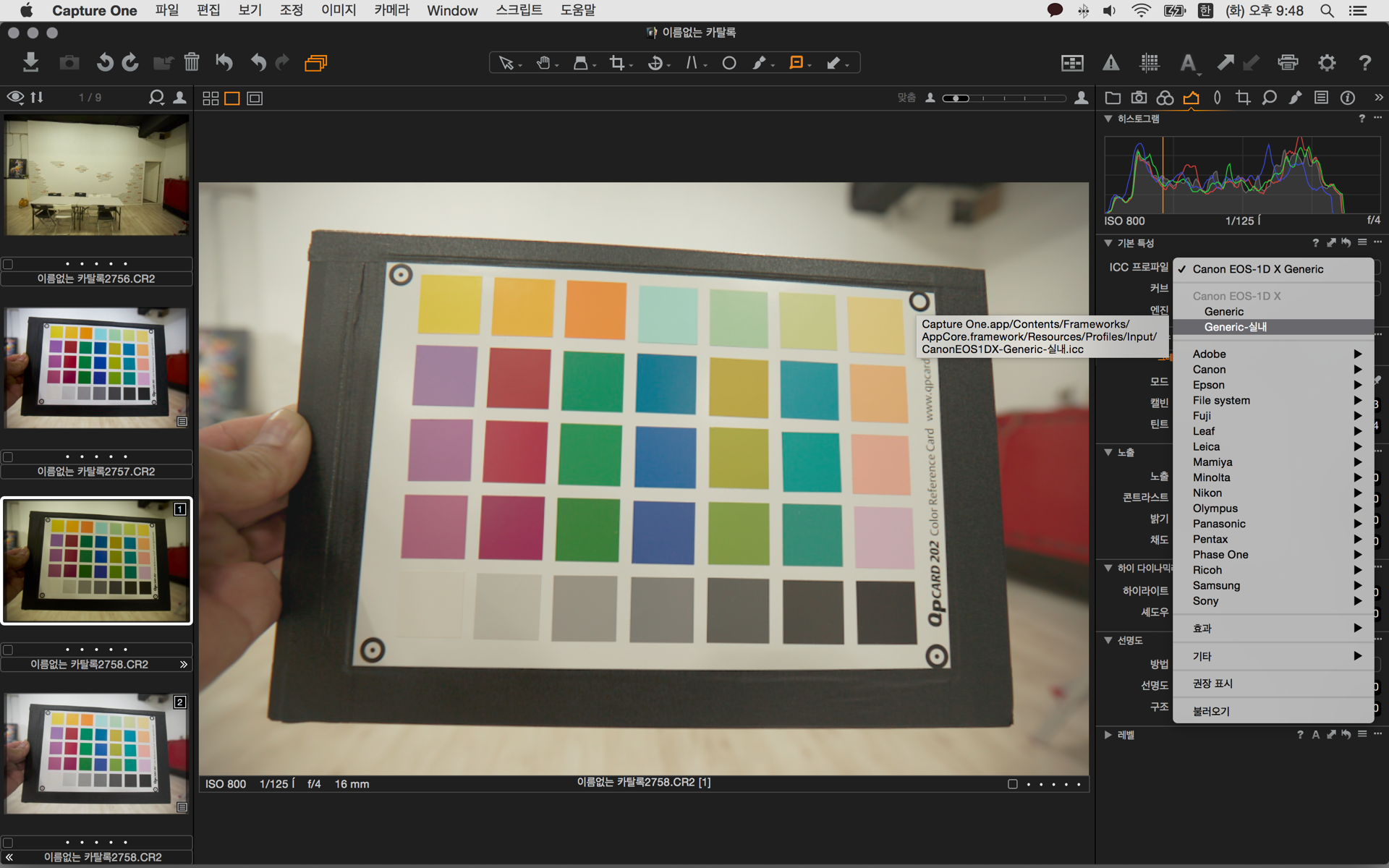Open the Preferences gear icon
This screenshot has width=1389, height=868.
(x=1326, y=63)
